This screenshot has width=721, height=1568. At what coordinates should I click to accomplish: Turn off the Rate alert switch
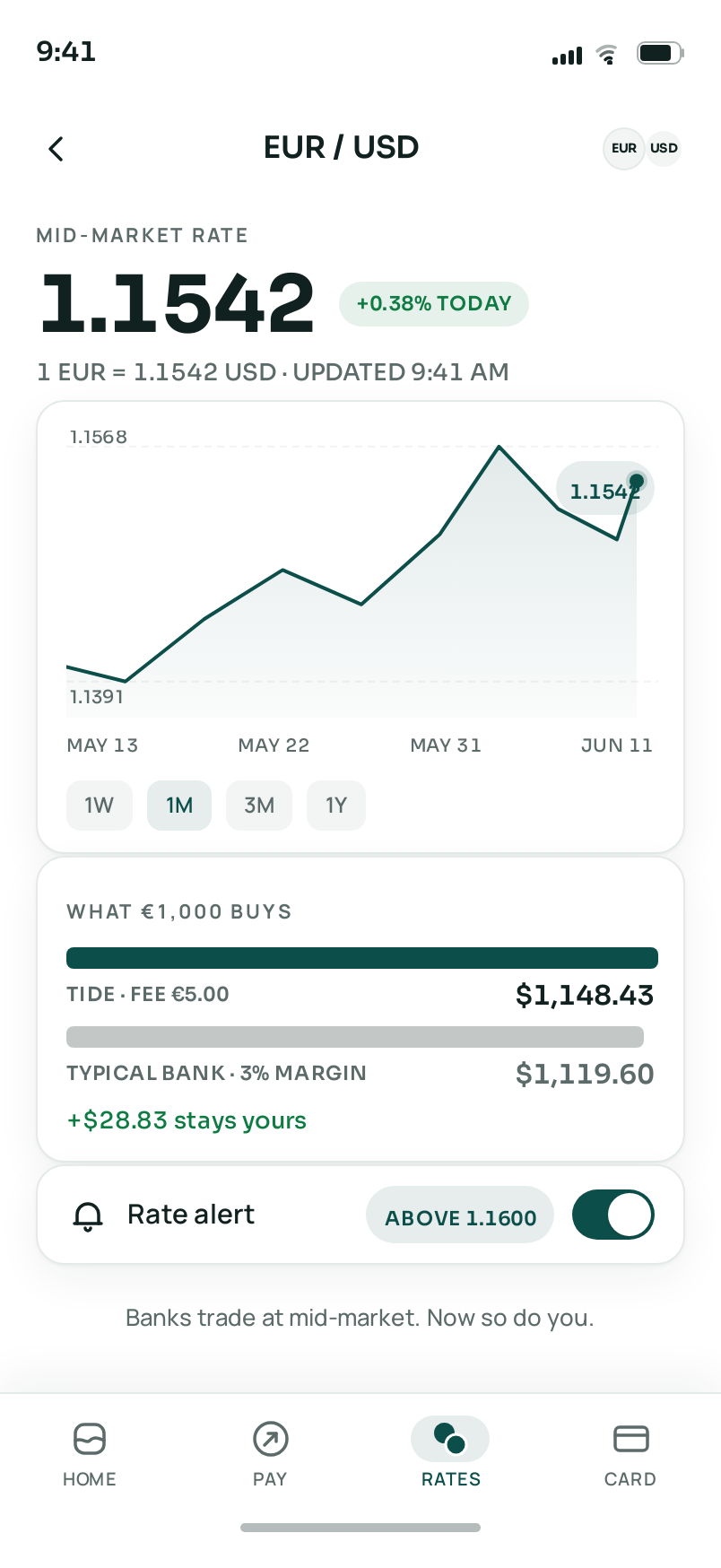613,1215
